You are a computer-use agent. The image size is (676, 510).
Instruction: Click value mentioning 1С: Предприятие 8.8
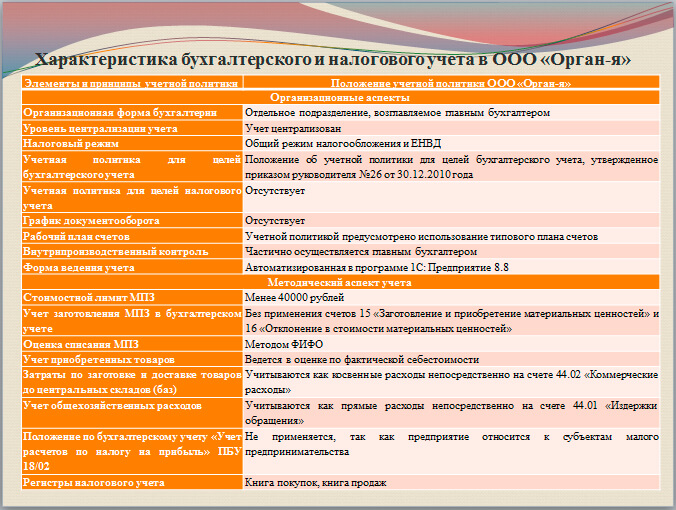(377, 267)
